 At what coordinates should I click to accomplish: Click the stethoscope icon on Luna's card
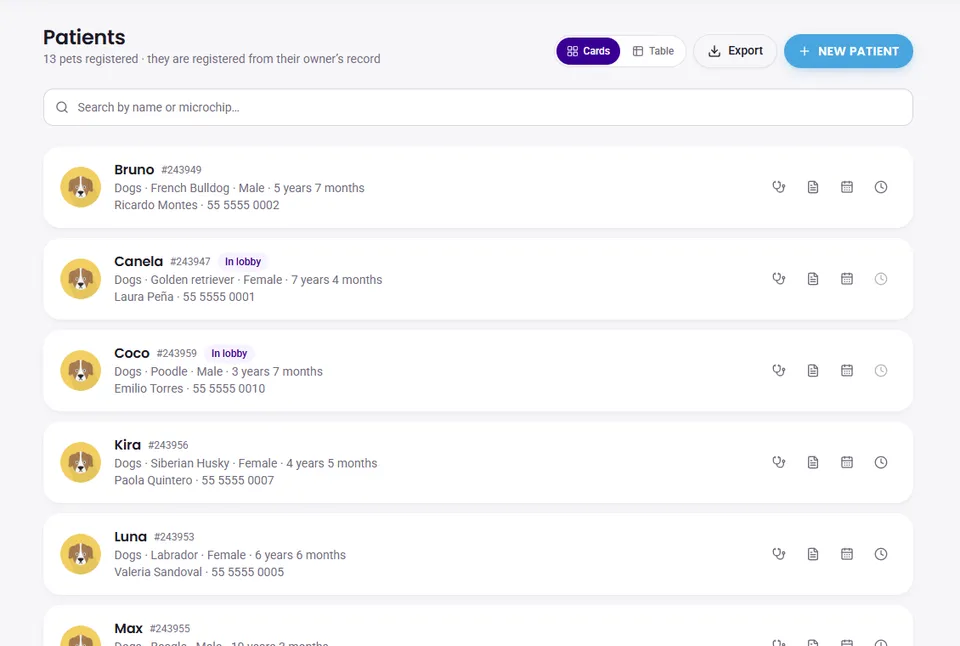click(x=779, y=554)
